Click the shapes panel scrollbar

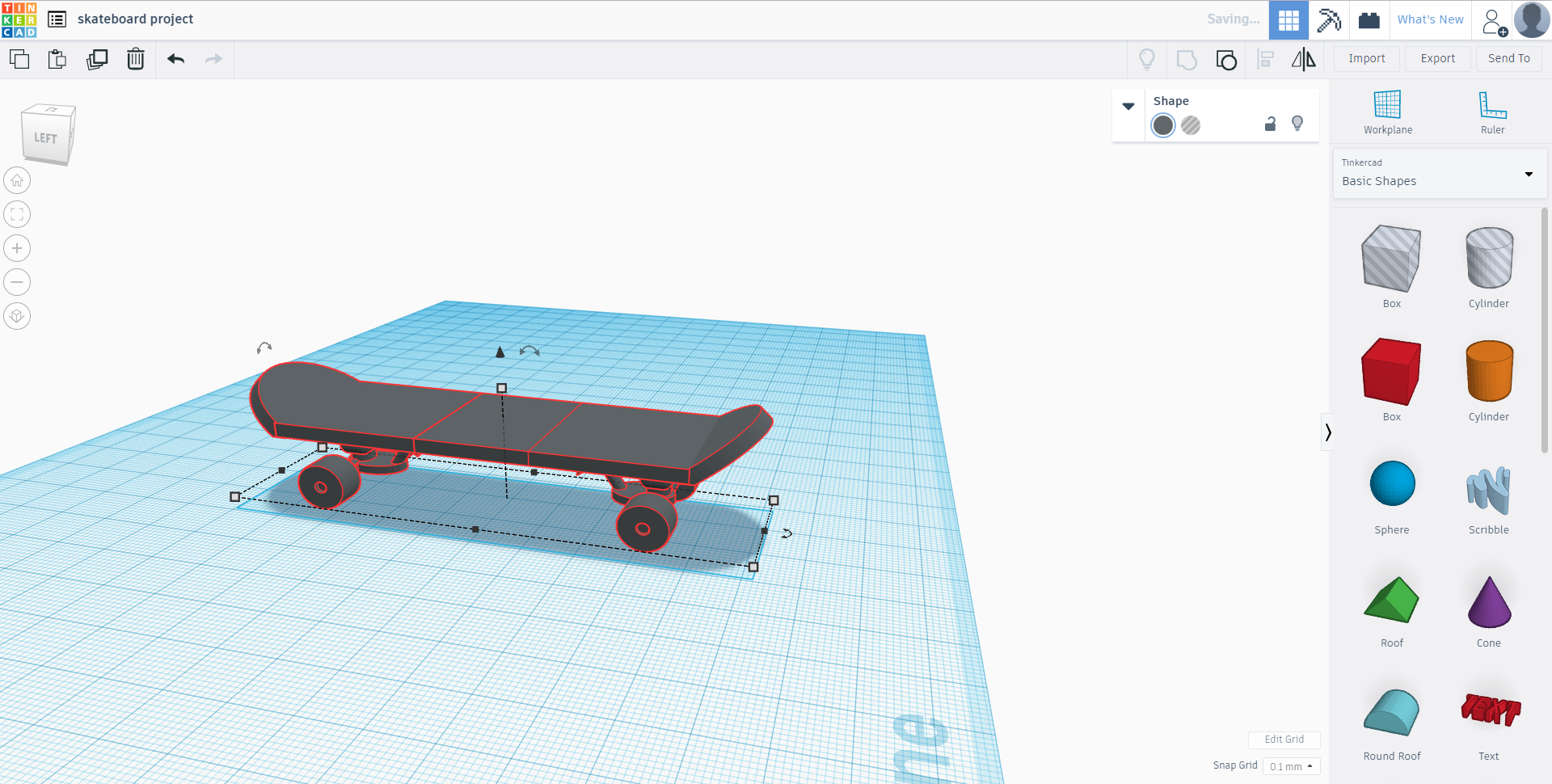click(1544, 330)
